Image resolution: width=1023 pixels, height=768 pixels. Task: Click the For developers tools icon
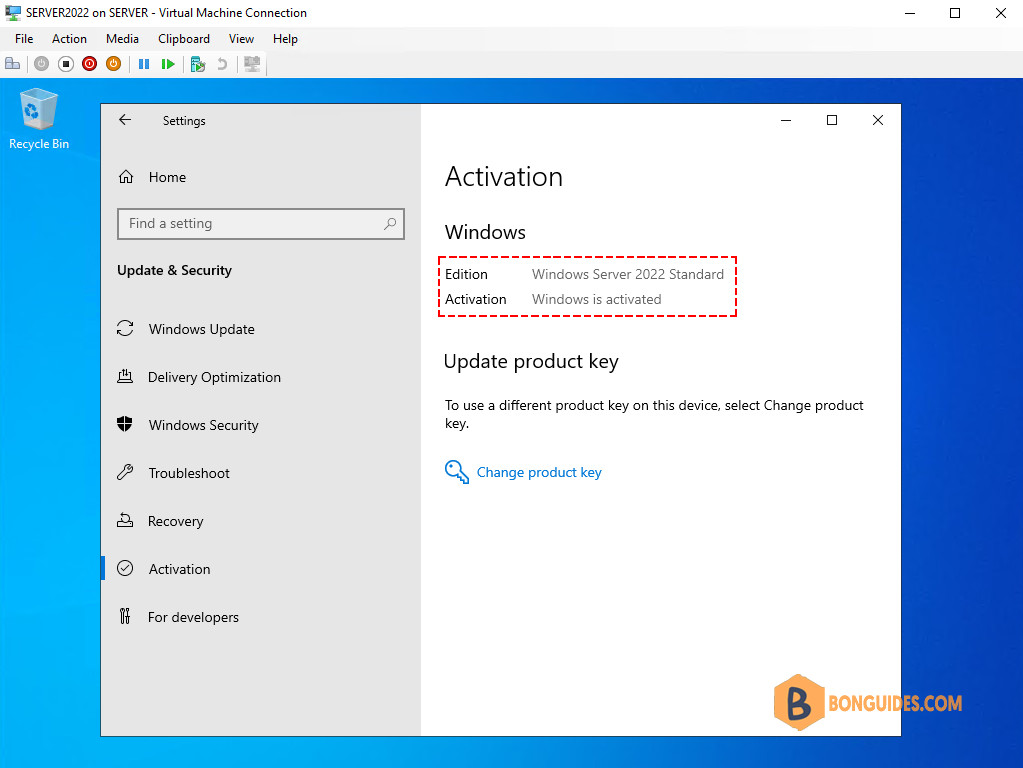click(x=125, y=616)
